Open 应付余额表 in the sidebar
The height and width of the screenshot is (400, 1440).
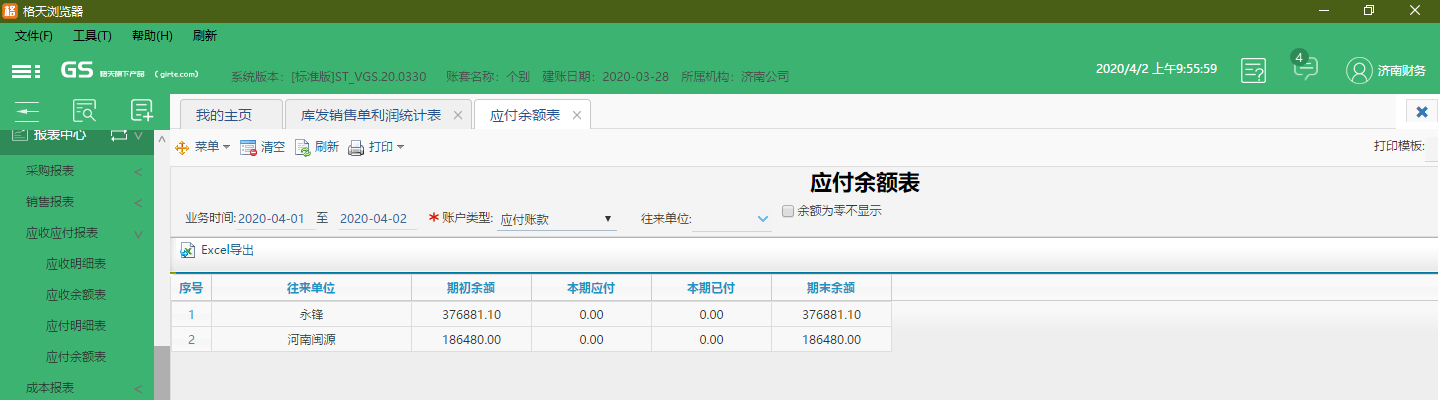click(x=76, y=357)
